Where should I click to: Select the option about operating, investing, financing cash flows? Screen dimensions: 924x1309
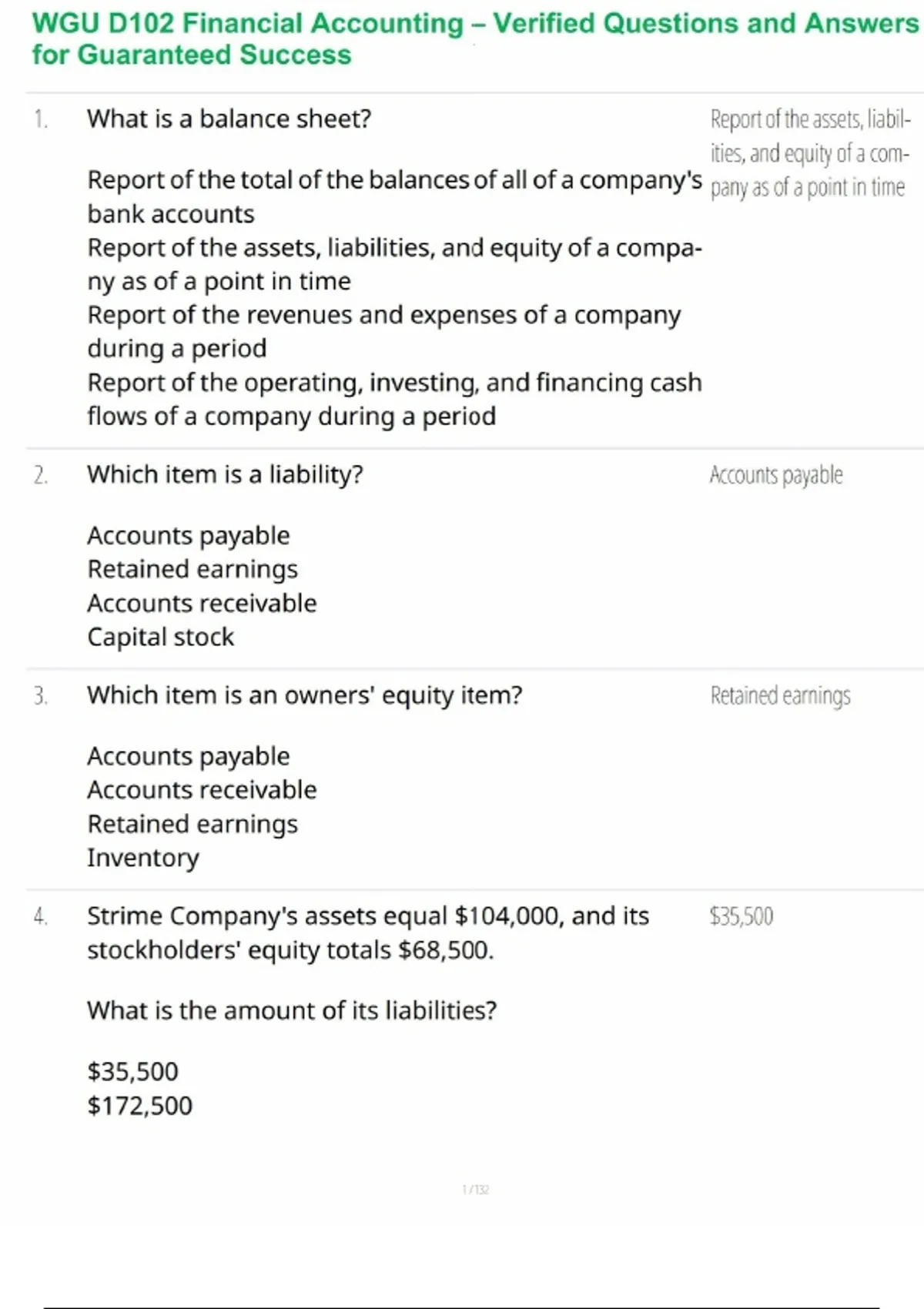coord(394,399)
